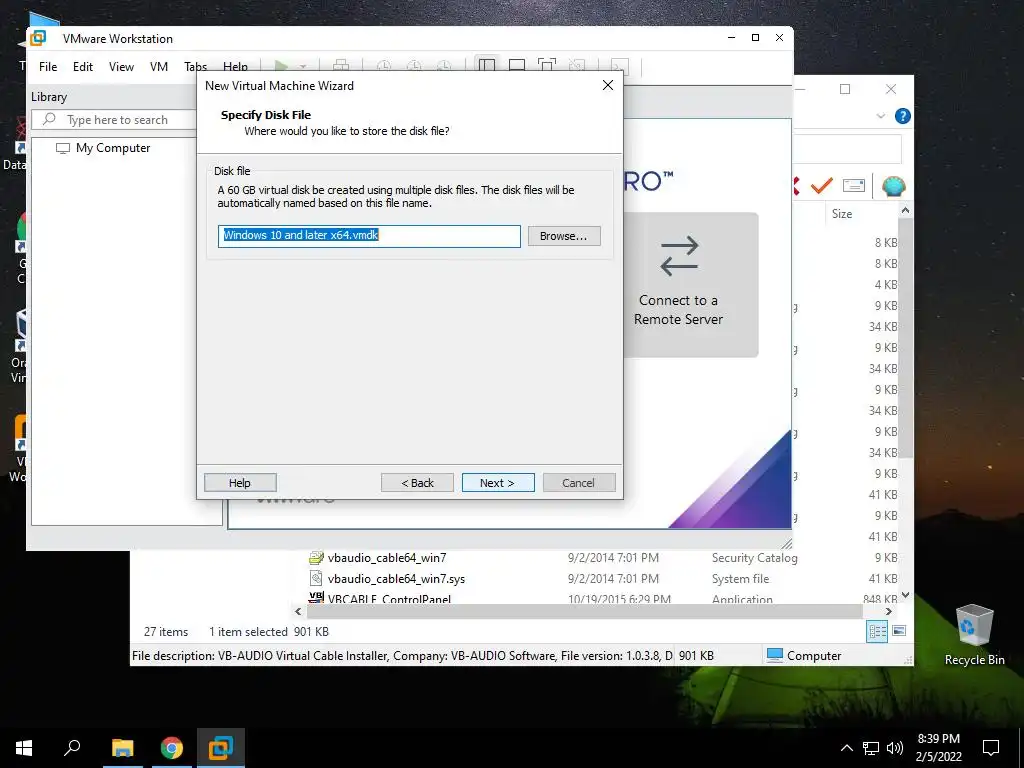The width and height of the screenshot is (1024, 768).
Task: Click the wizard Help button
Action: pyautogui.click(x=240, y=483)
